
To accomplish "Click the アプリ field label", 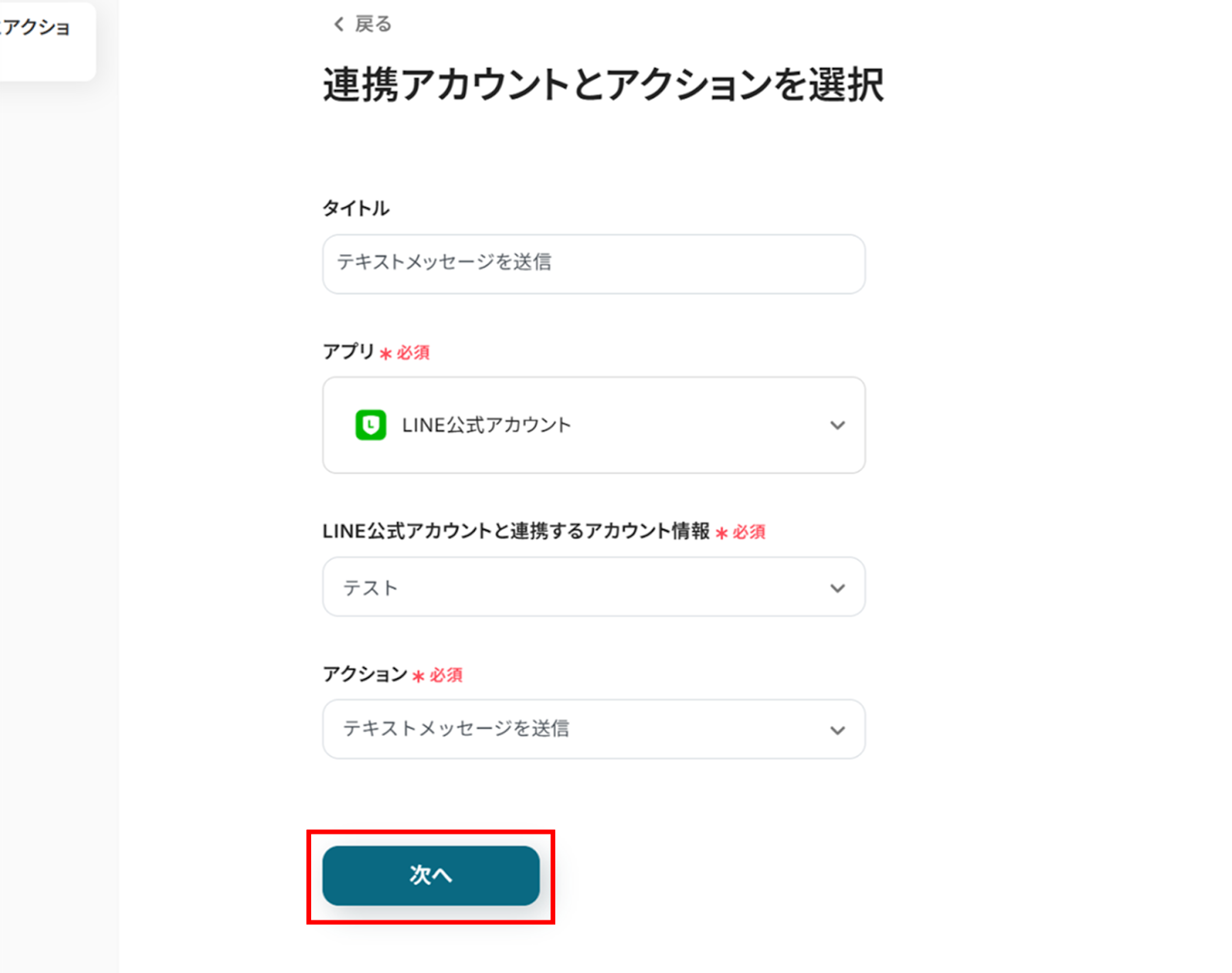I will [x=348, y=352].
